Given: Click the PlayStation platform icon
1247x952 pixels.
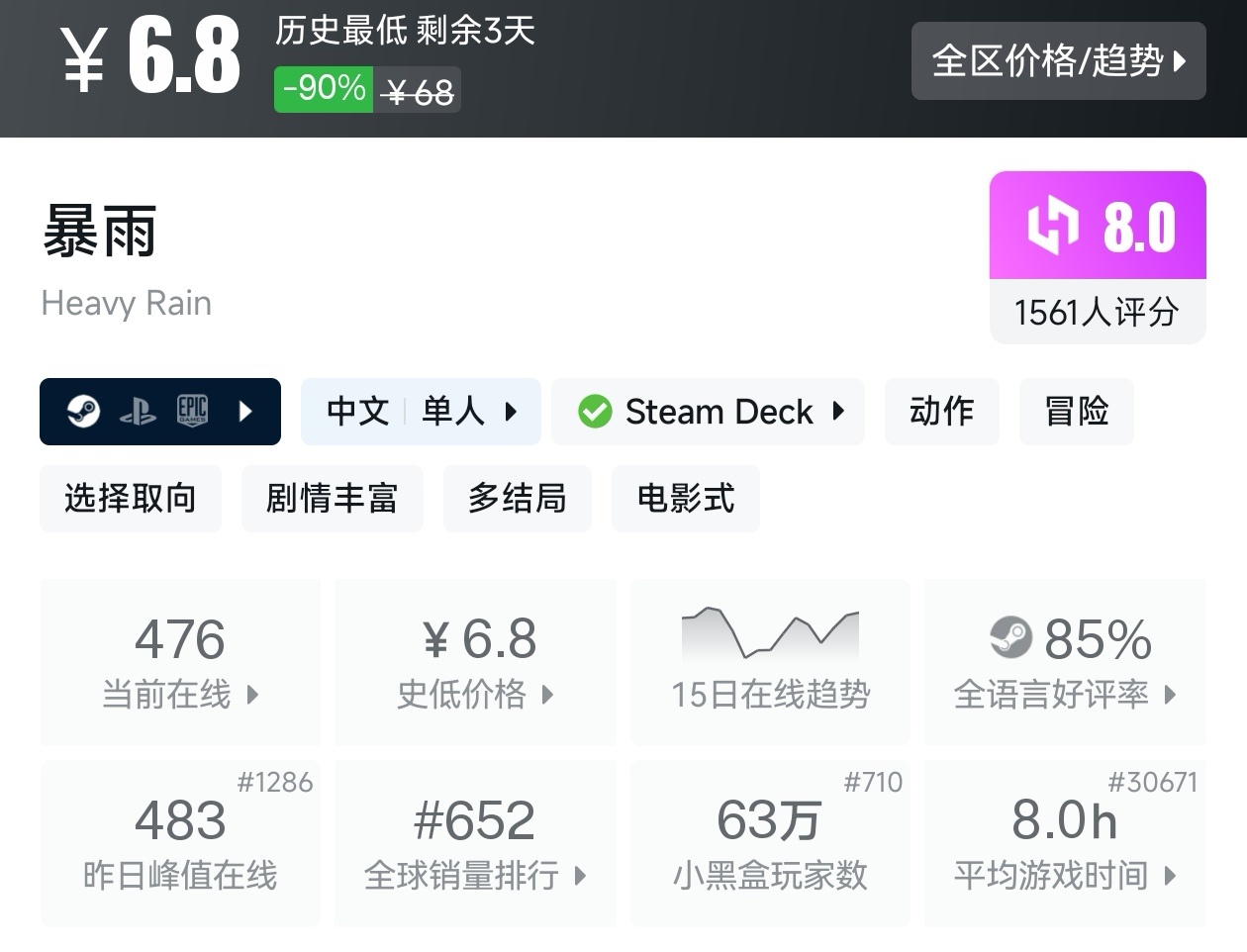Looking at the screenshot, I should [x=138, y=412].
